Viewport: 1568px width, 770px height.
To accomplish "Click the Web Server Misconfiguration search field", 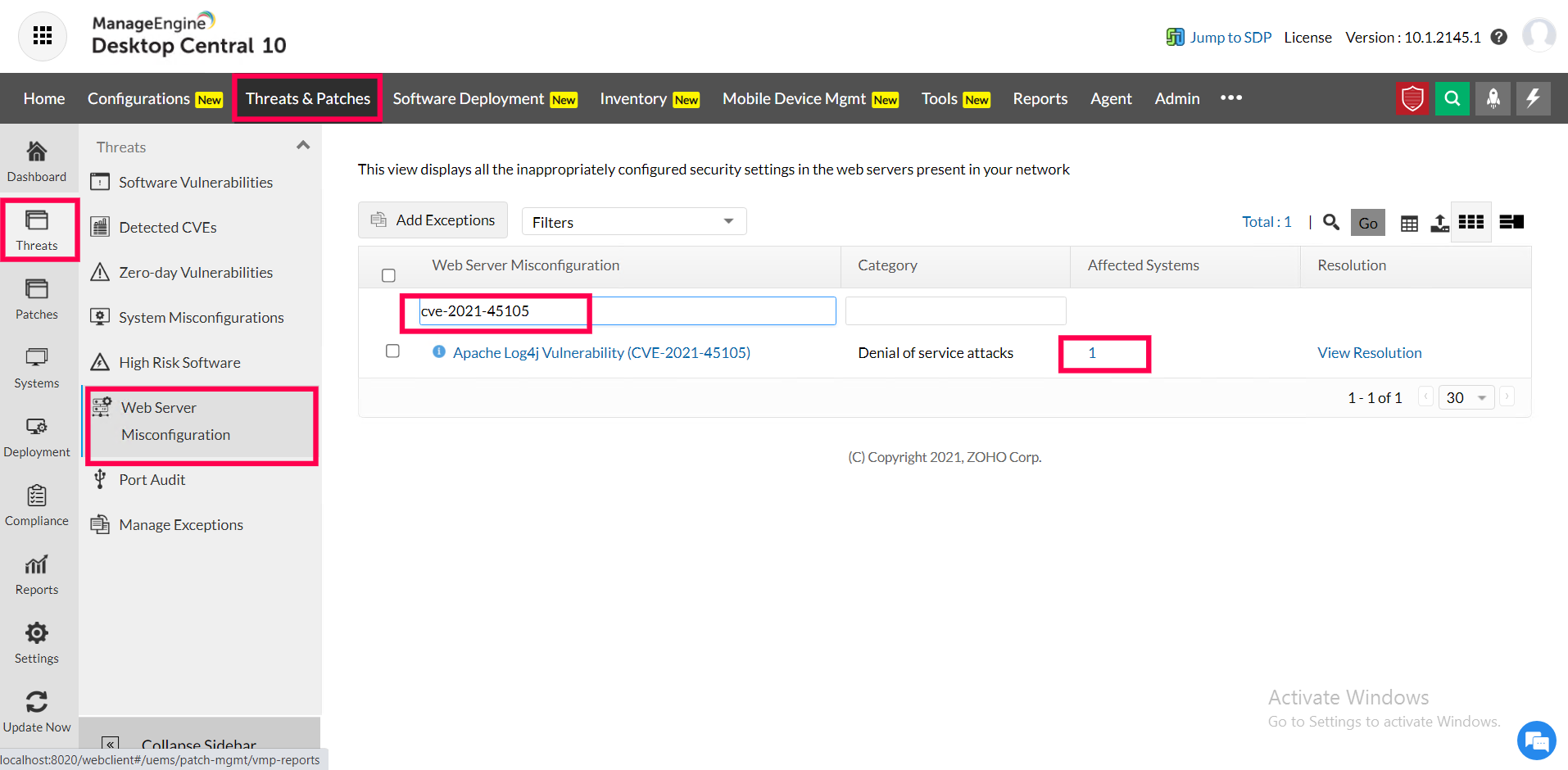I will [628, 311].
